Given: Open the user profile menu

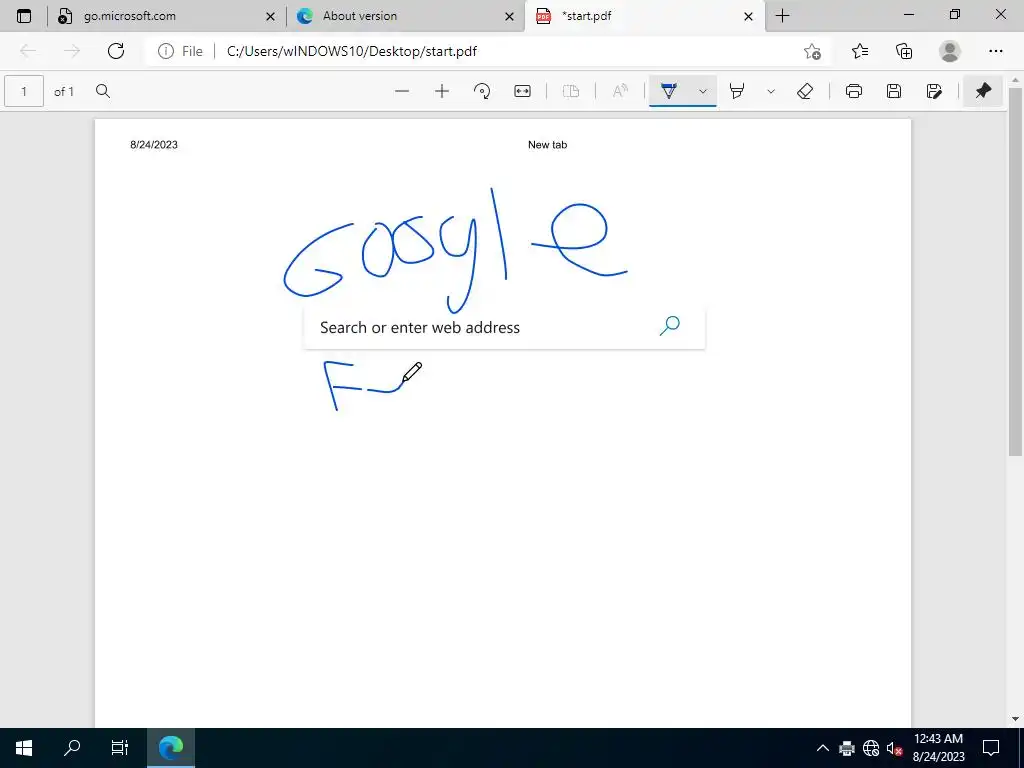Looking at the screenshot, I should pyautogui.click(x=950, y=51).
